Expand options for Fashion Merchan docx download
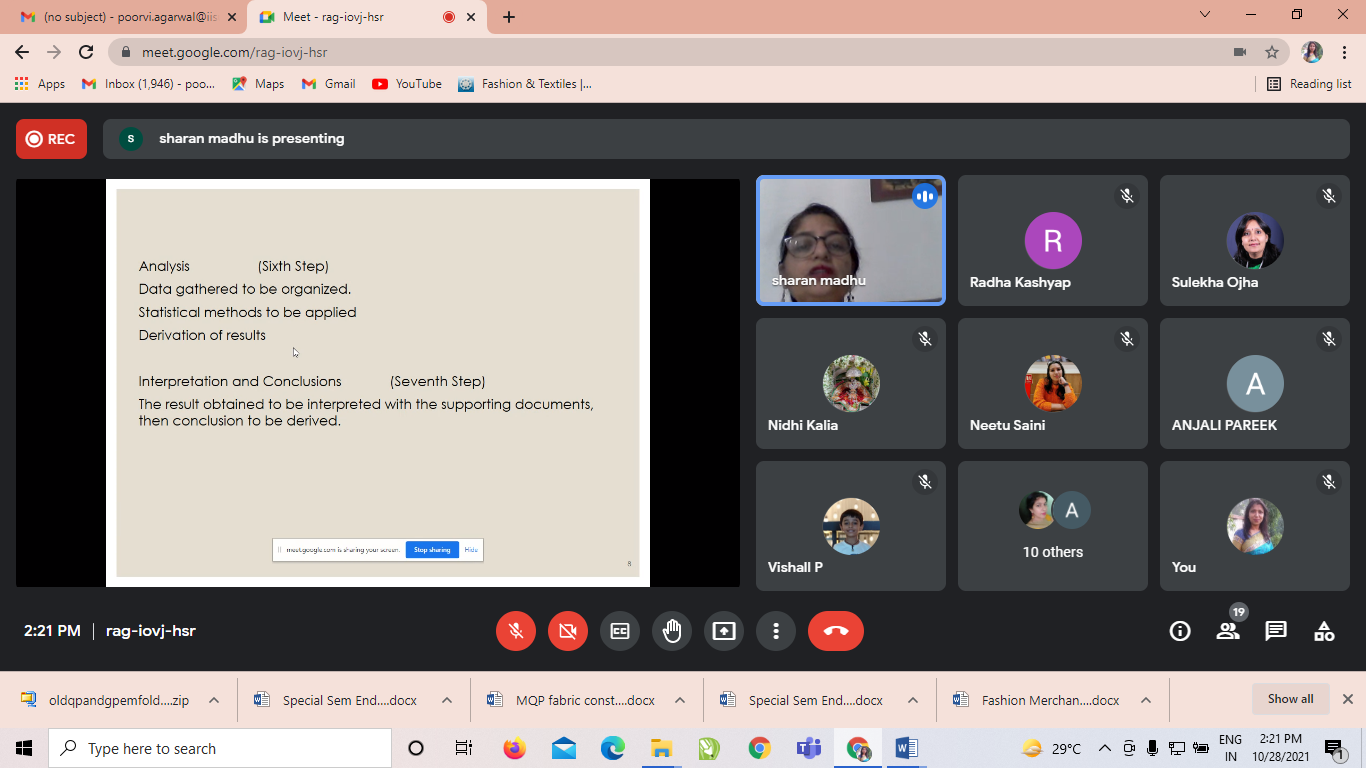This screenshot has width=1366, height=768. (x=1146, y=700)
